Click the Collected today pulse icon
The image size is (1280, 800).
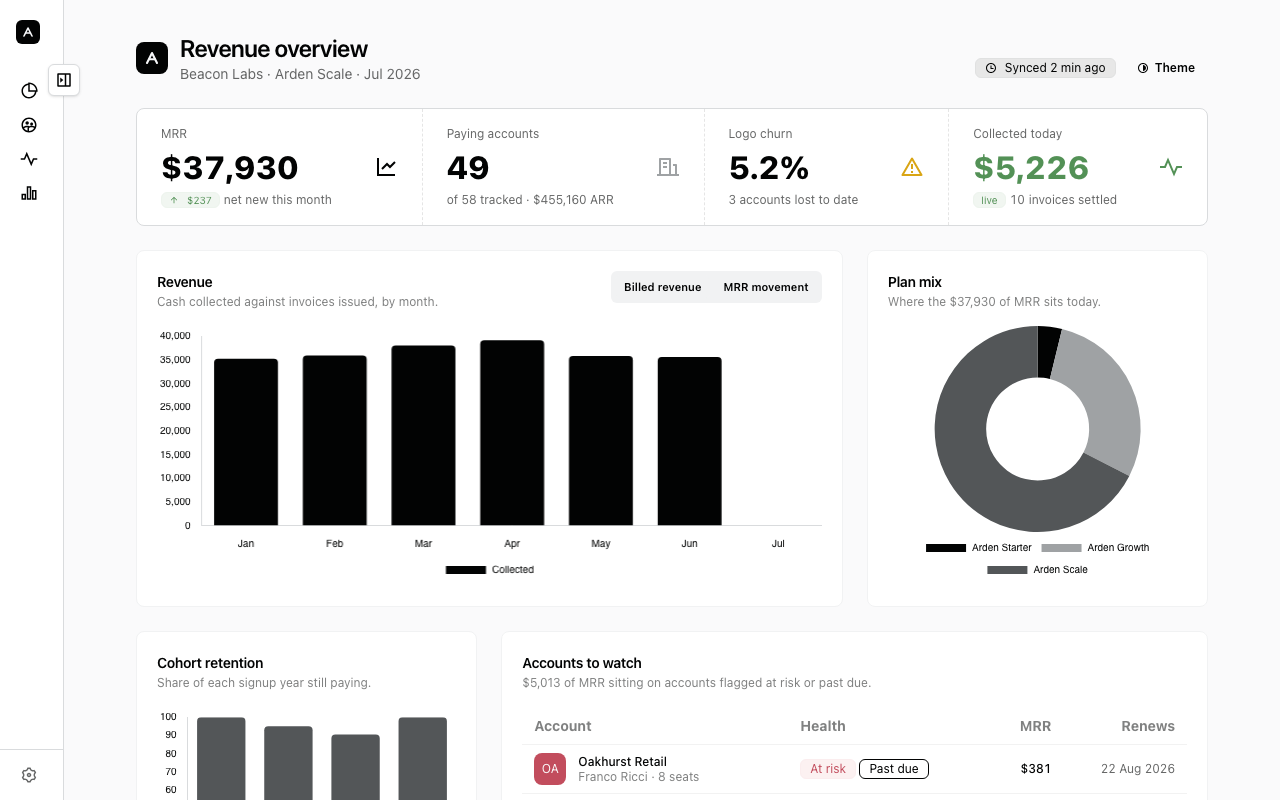[1171, 167]
